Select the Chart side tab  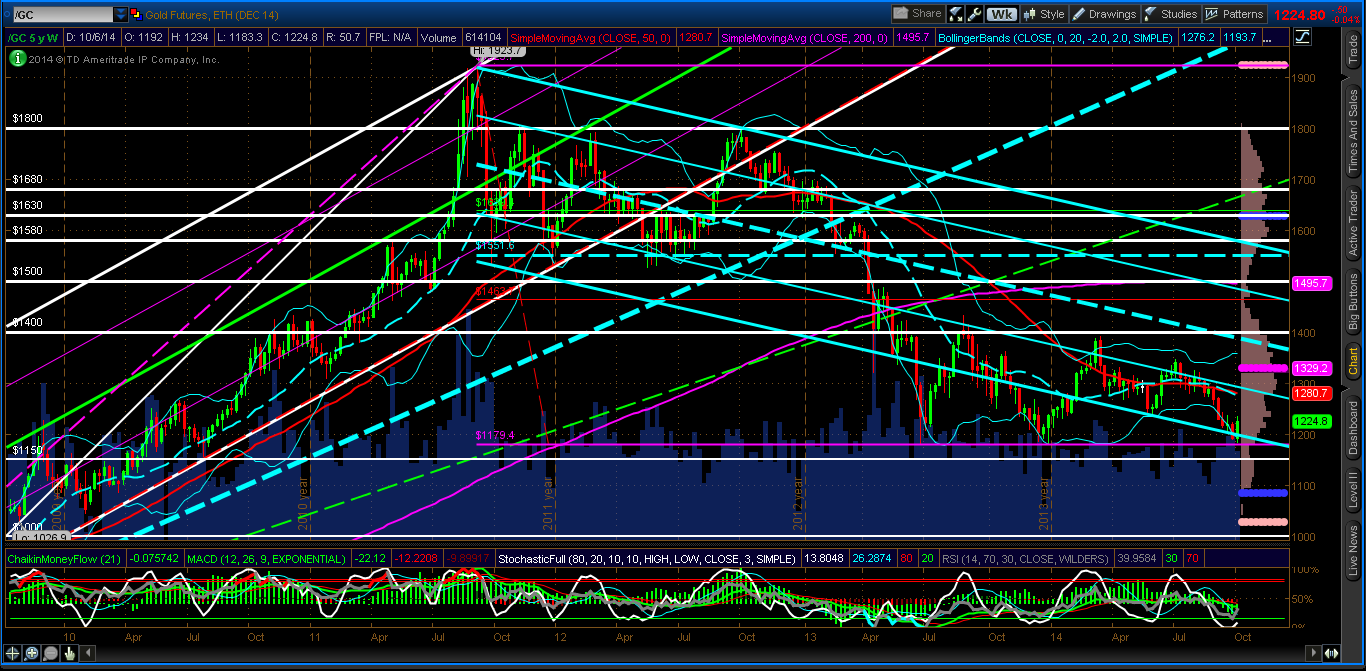[x=1353, y=363]
